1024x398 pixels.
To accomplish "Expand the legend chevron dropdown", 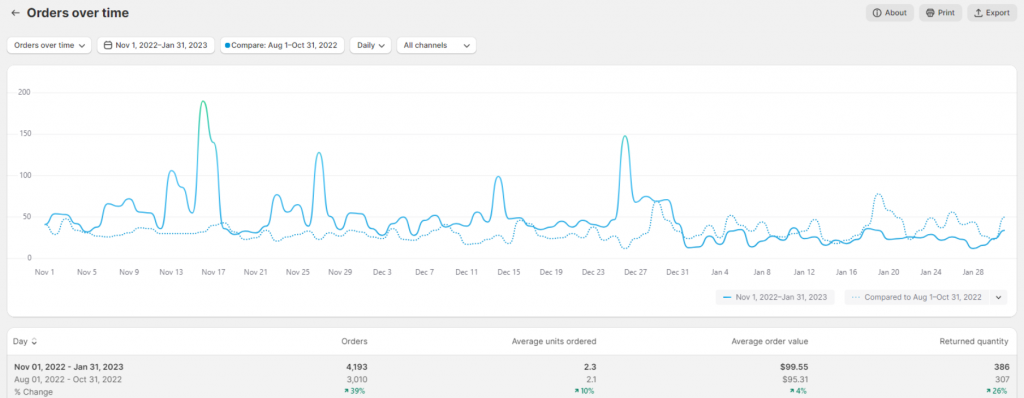I will (x=998, y=297).
